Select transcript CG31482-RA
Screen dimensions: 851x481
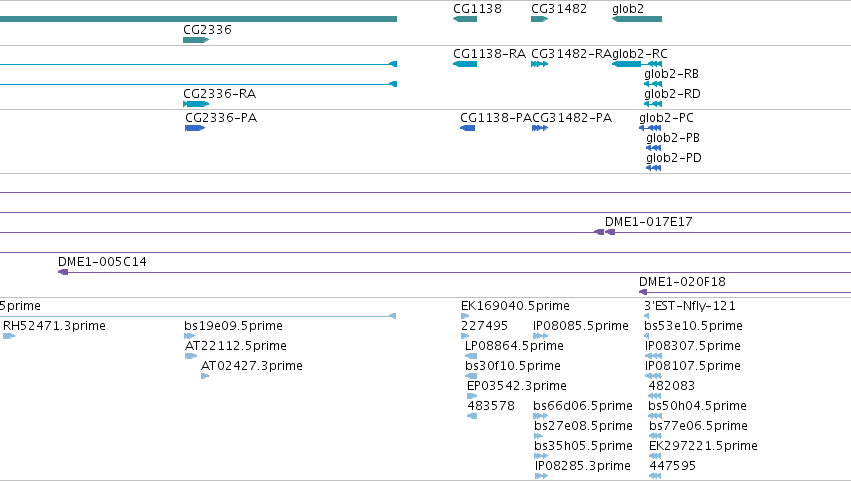coord(539,64)
